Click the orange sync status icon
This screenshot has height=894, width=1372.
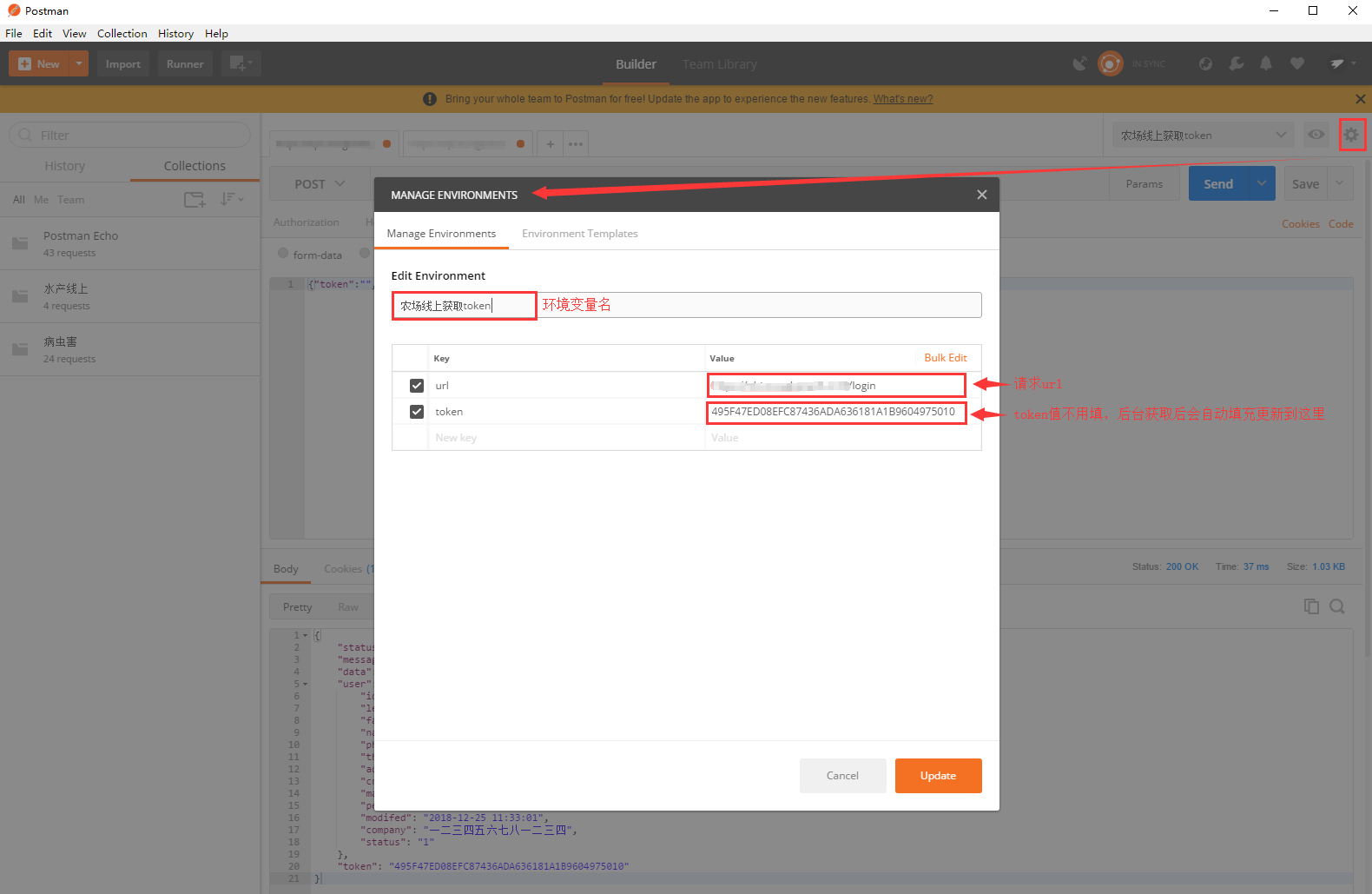[x=1110, y=63]
